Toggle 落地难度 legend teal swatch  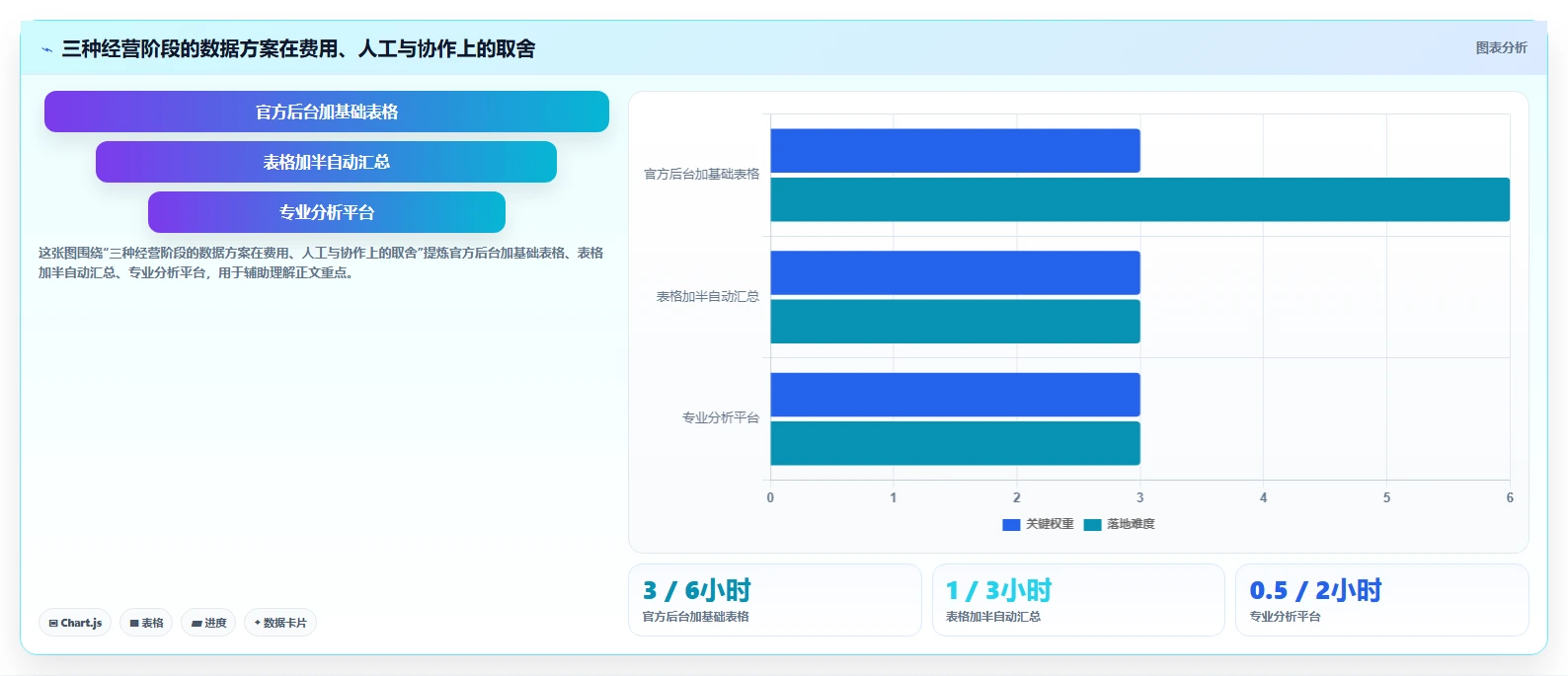point(1092,524)
